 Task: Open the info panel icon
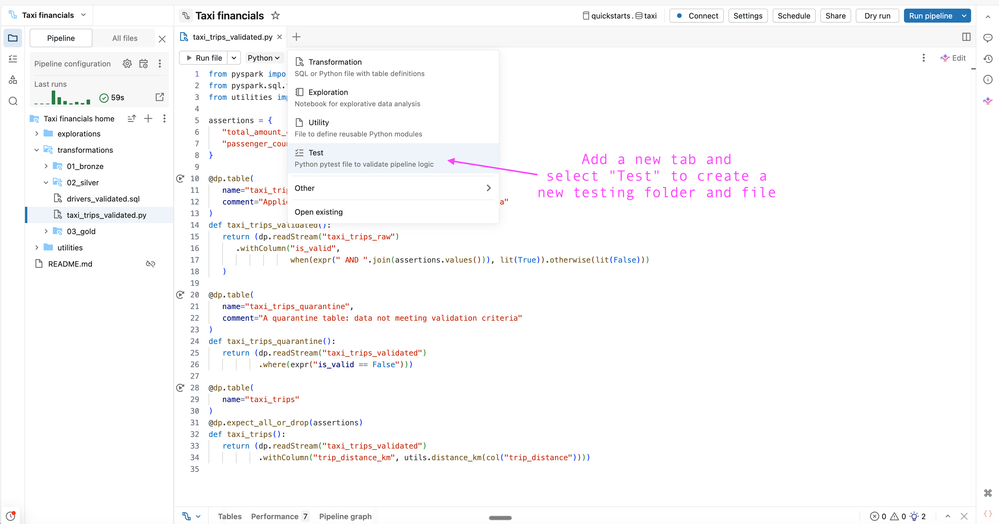click(x=988, y=80)
